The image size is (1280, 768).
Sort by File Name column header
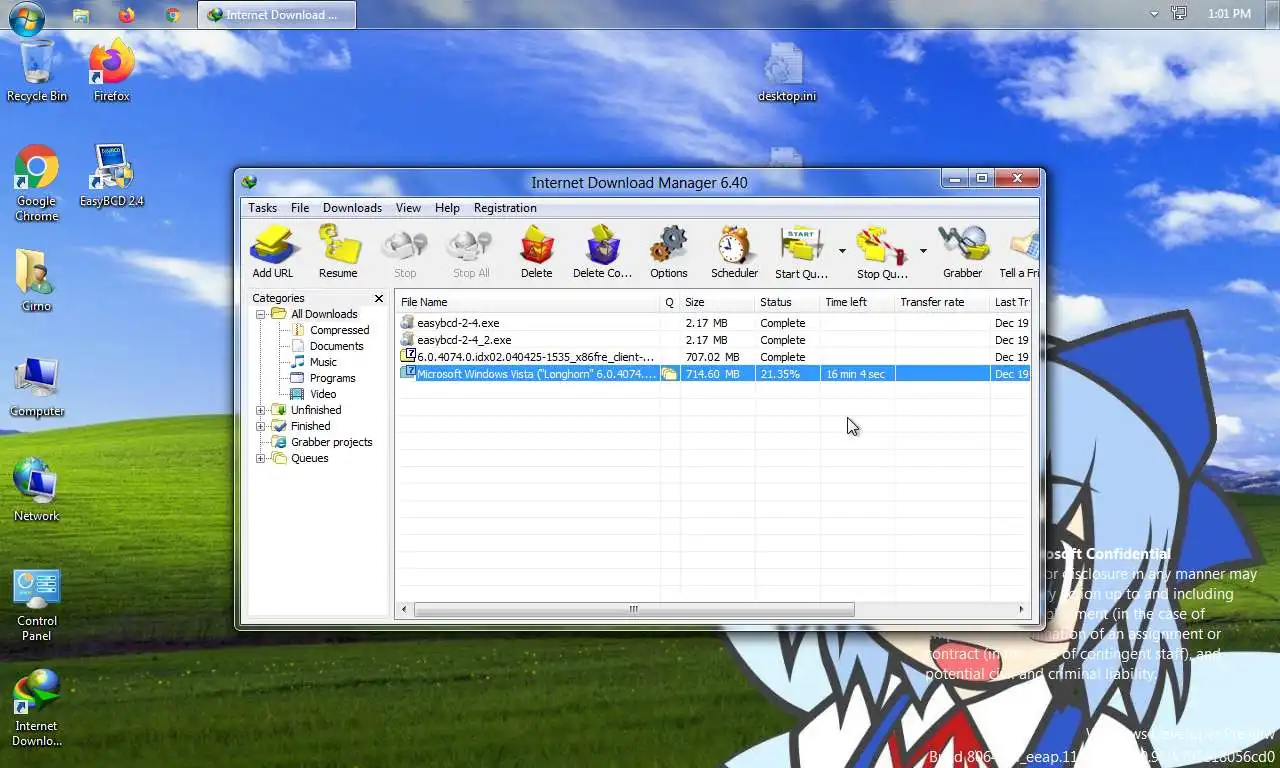[x=528, y=302]
